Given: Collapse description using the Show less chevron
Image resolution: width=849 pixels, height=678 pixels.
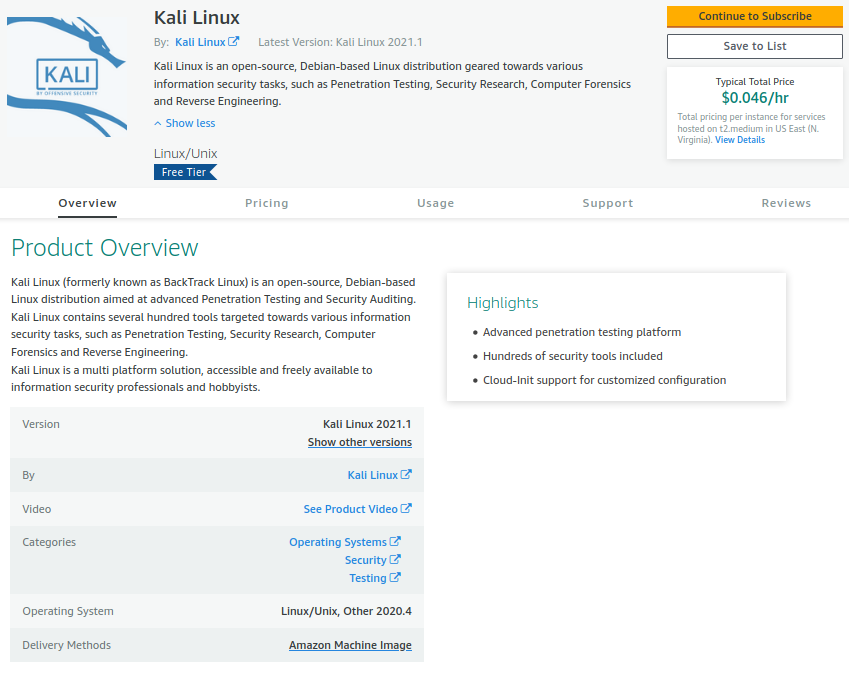Looking at the screenshot, I should coord(158,124).
